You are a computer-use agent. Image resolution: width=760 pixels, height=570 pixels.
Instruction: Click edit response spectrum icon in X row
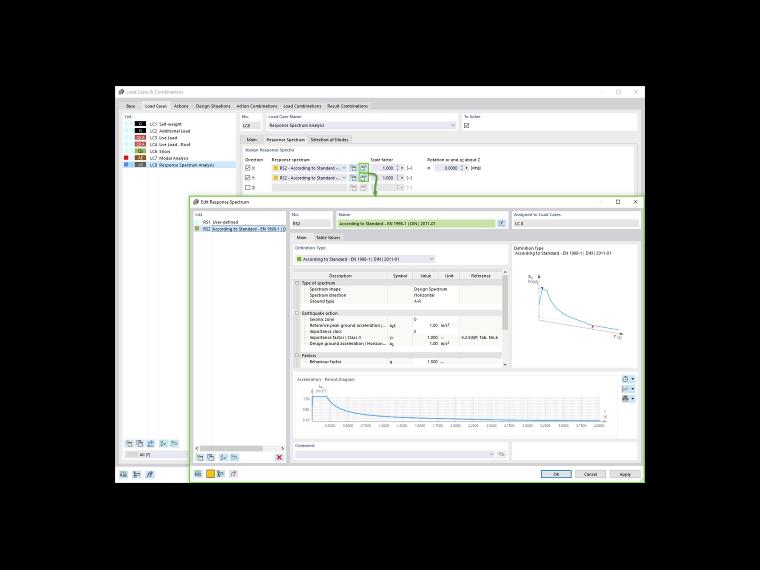[x=364, y=168]
